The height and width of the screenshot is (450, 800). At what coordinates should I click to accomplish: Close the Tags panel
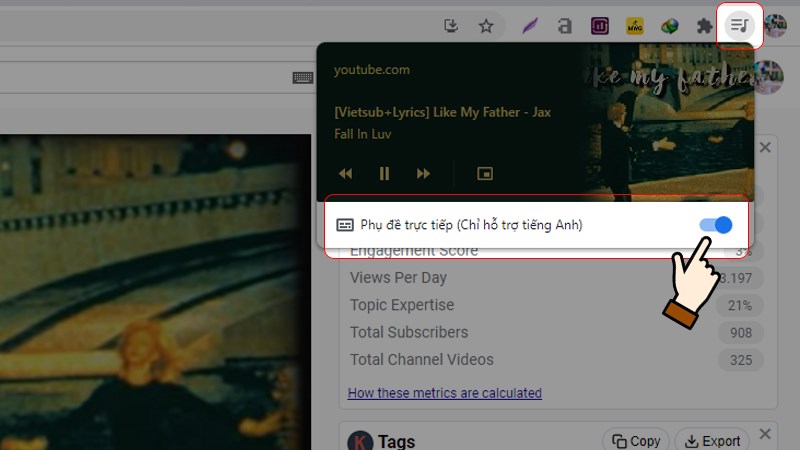click(x=765, y=434)
